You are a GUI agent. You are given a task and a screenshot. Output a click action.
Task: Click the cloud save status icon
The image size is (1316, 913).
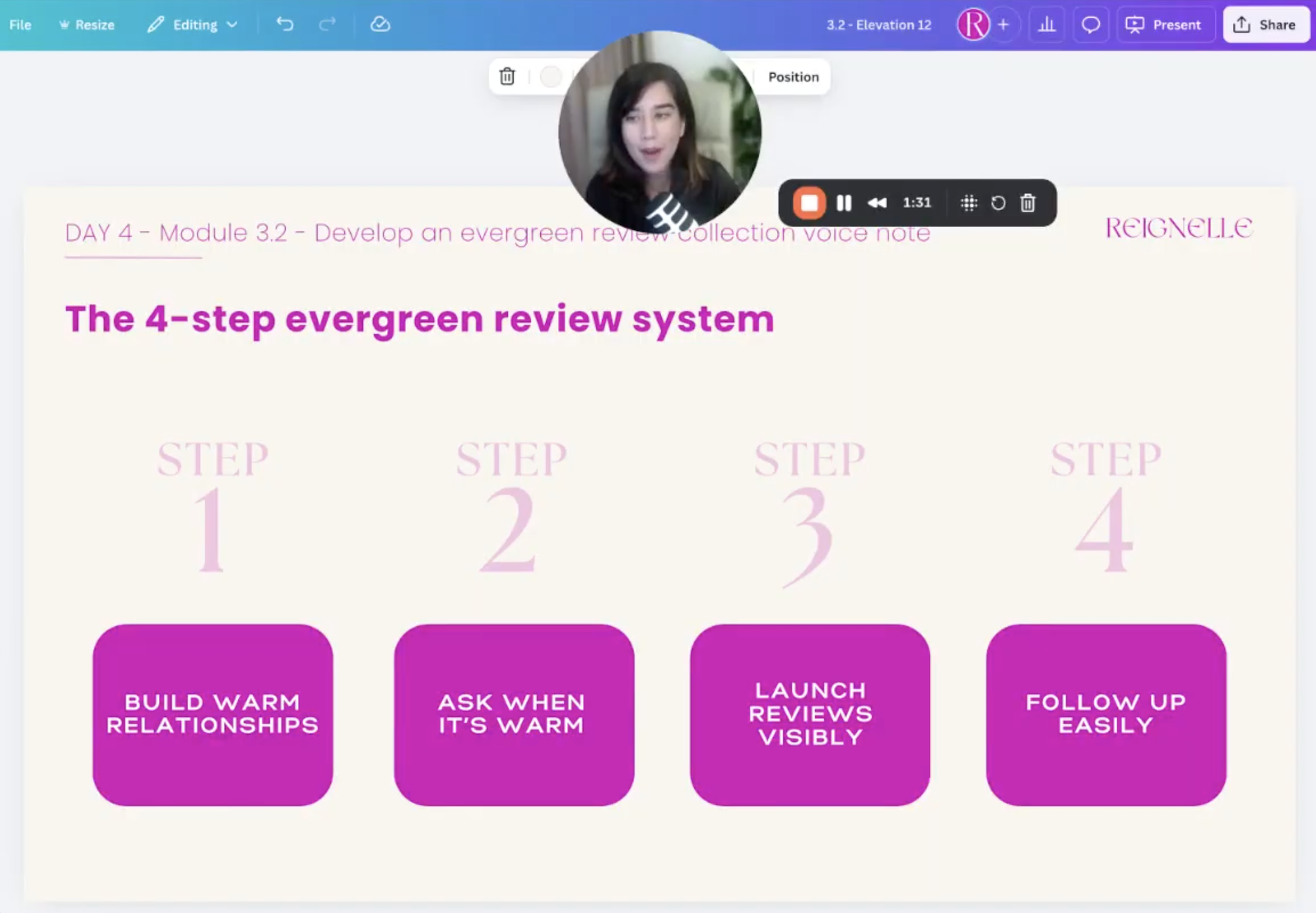[x=380, y=24]
